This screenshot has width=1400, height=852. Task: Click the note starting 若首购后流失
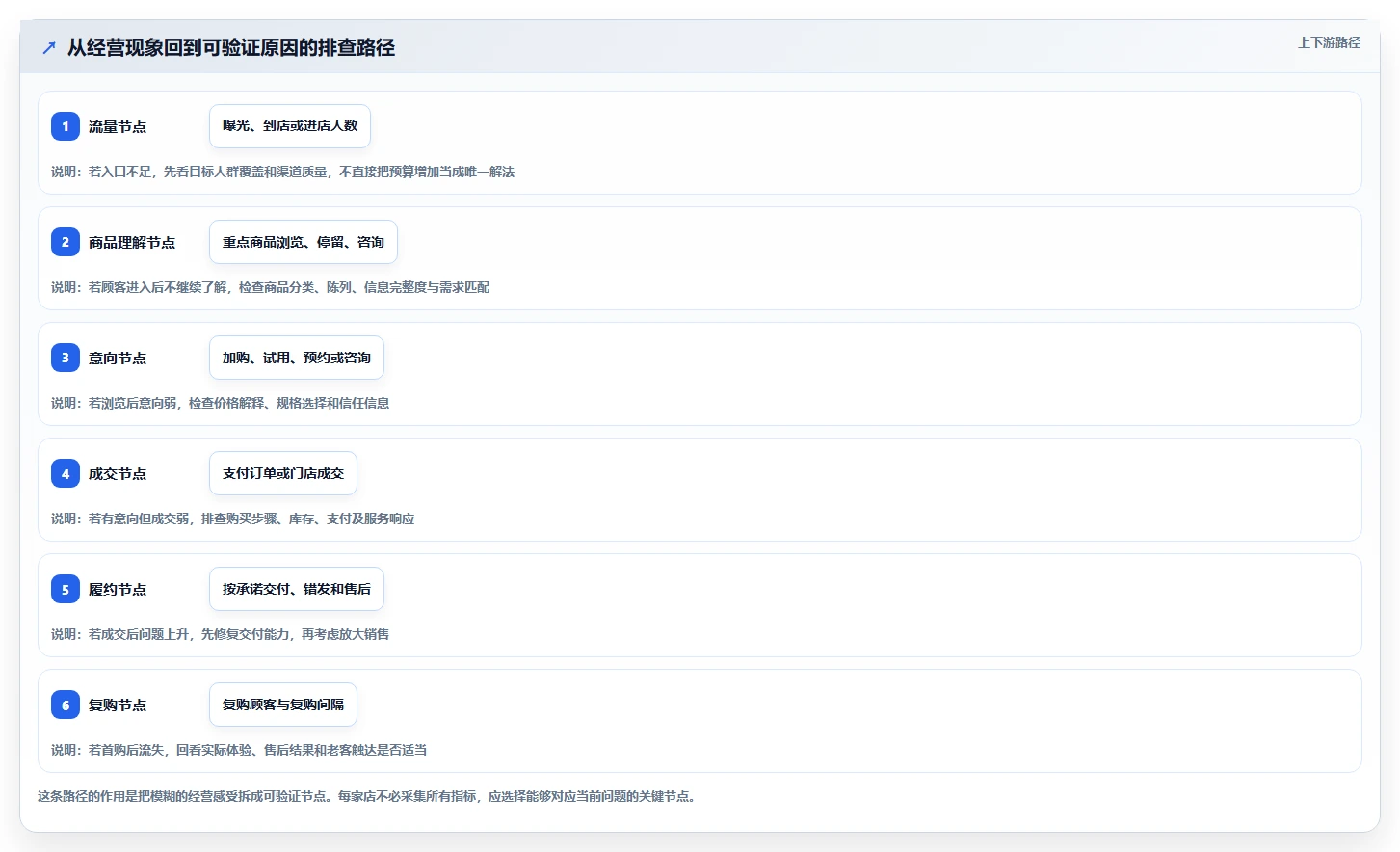pos(239,750)
